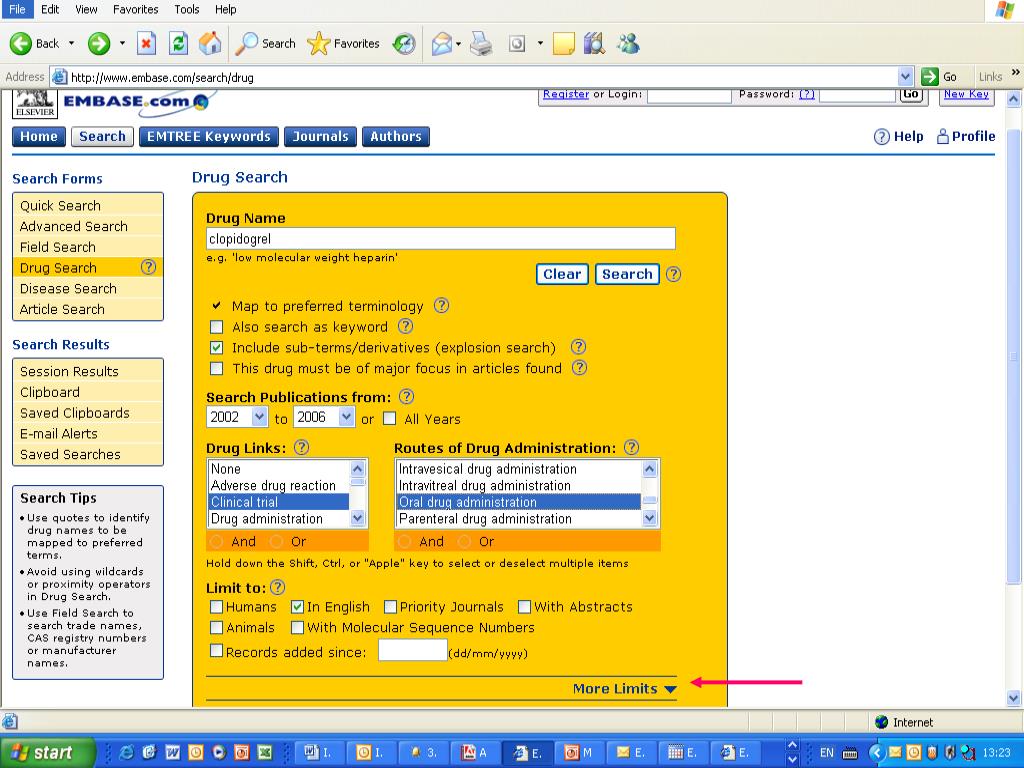Click the Search button in drug form

(x=627, y=274)
